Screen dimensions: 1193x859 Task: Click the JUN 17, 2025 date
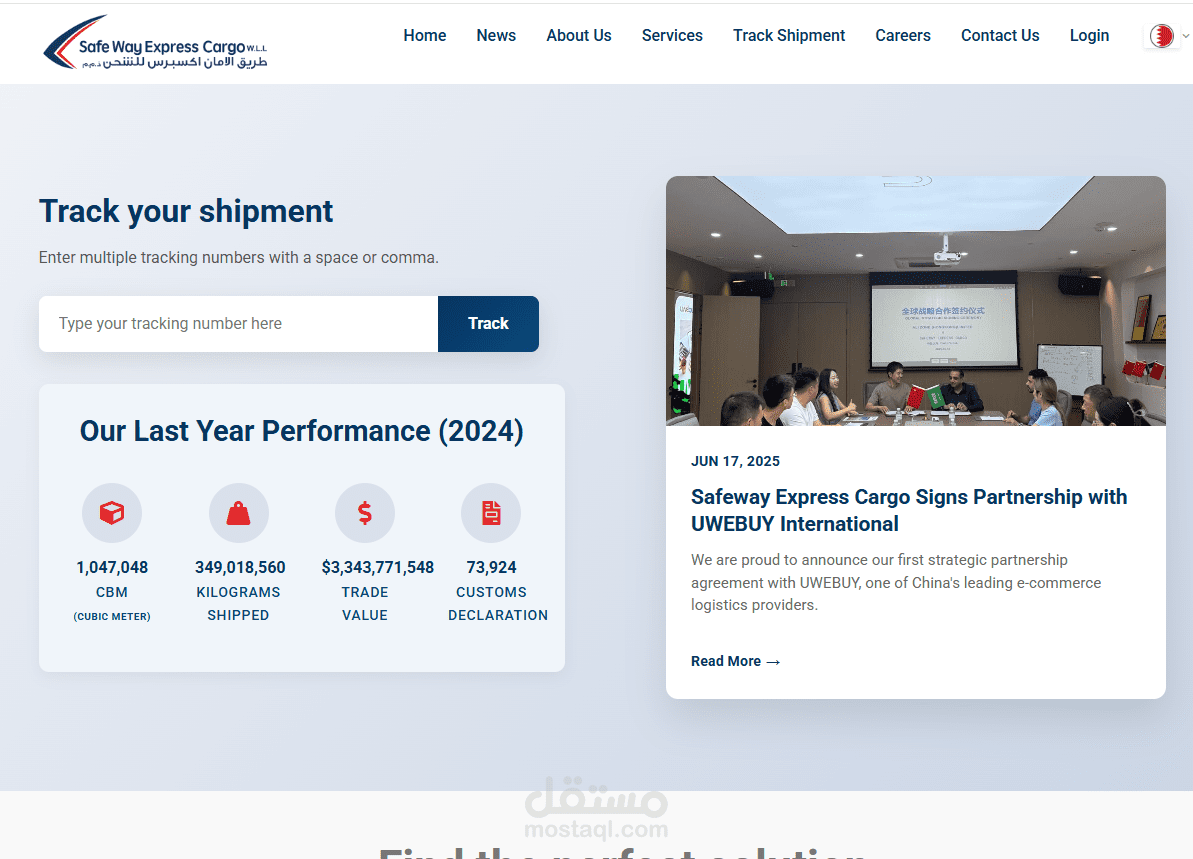pos(736,461)
